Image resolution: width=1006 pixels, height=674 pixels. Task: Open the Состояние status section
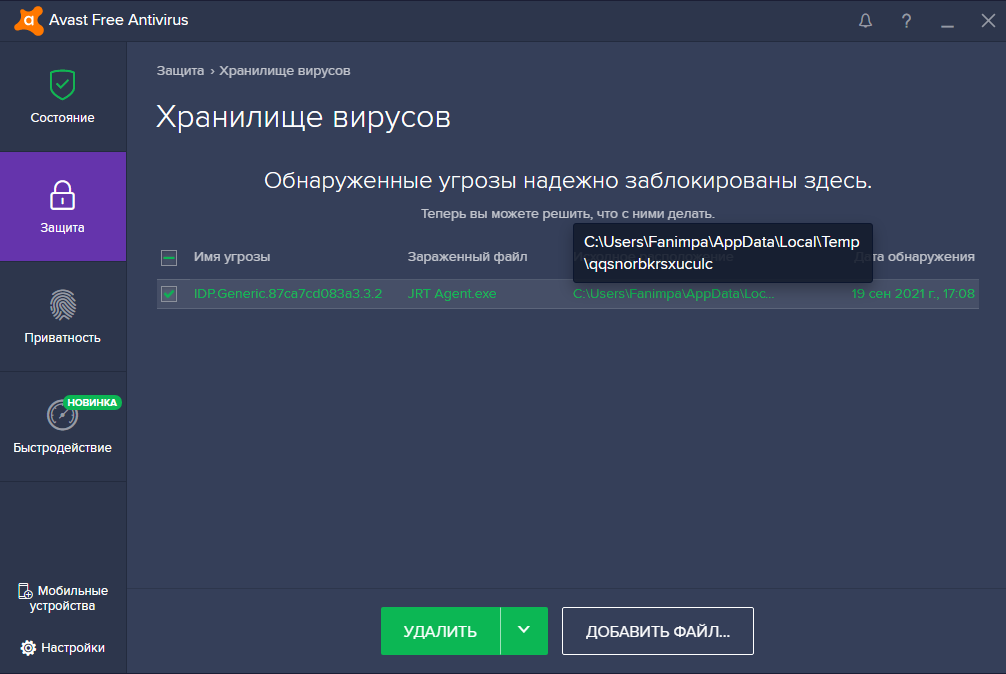(x=63, y=97)
